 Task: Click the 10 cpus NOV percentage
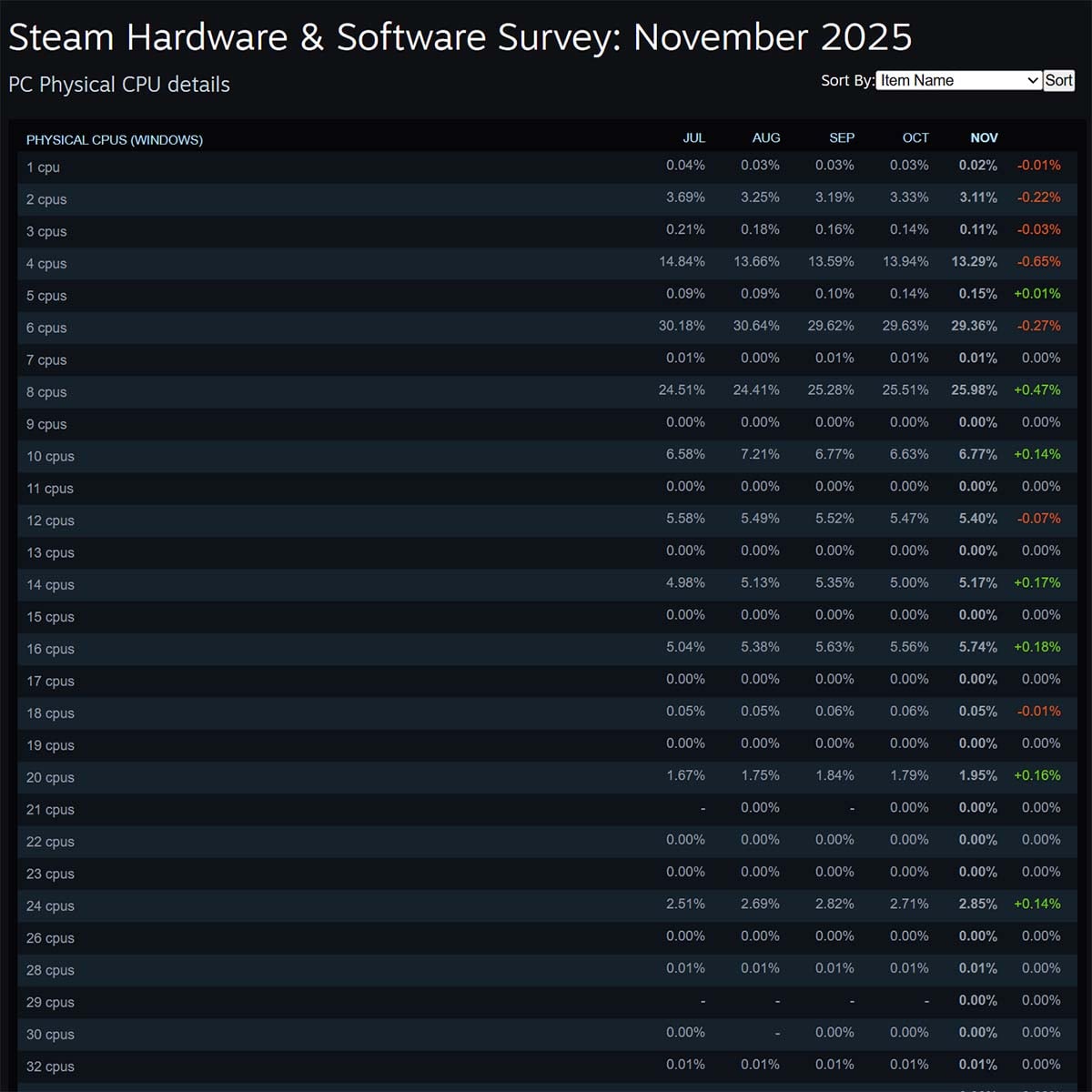point(978,454)
